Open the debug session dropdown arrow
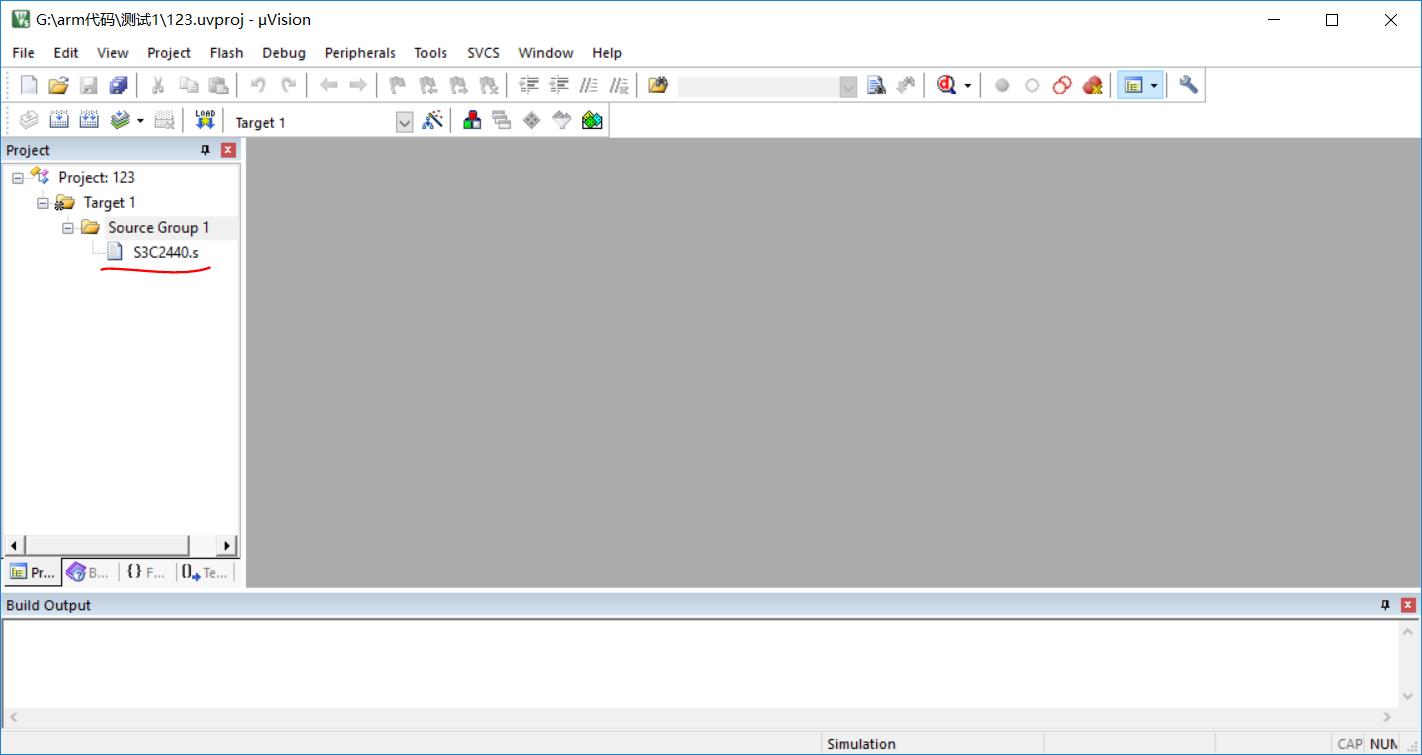The width and height of the screenshot is (1422, 755). click(x=967, y=87)
